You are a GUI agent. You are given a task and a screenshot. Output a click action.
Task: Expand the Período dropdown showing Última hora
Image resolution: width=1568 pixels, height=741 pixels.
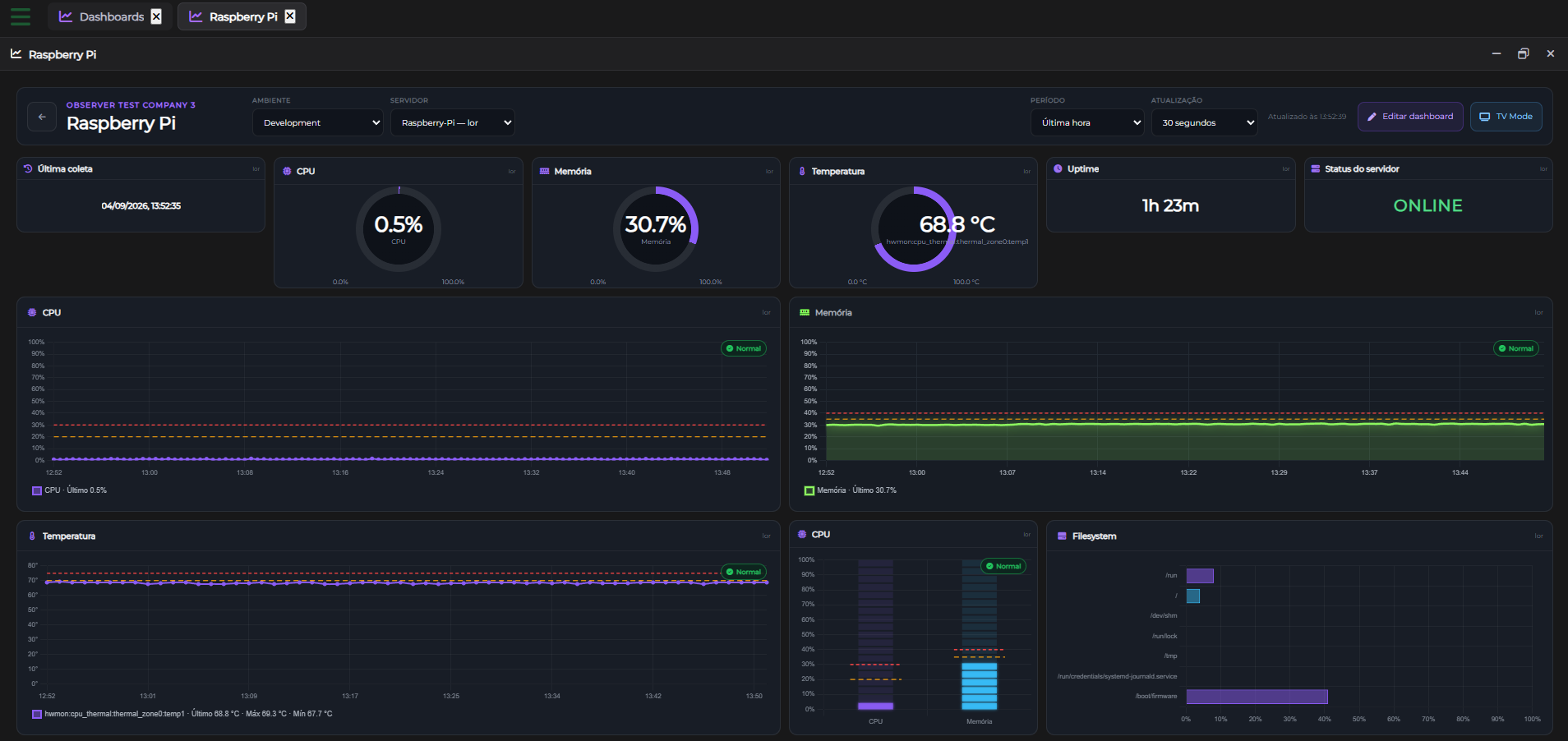point(1087,122)
